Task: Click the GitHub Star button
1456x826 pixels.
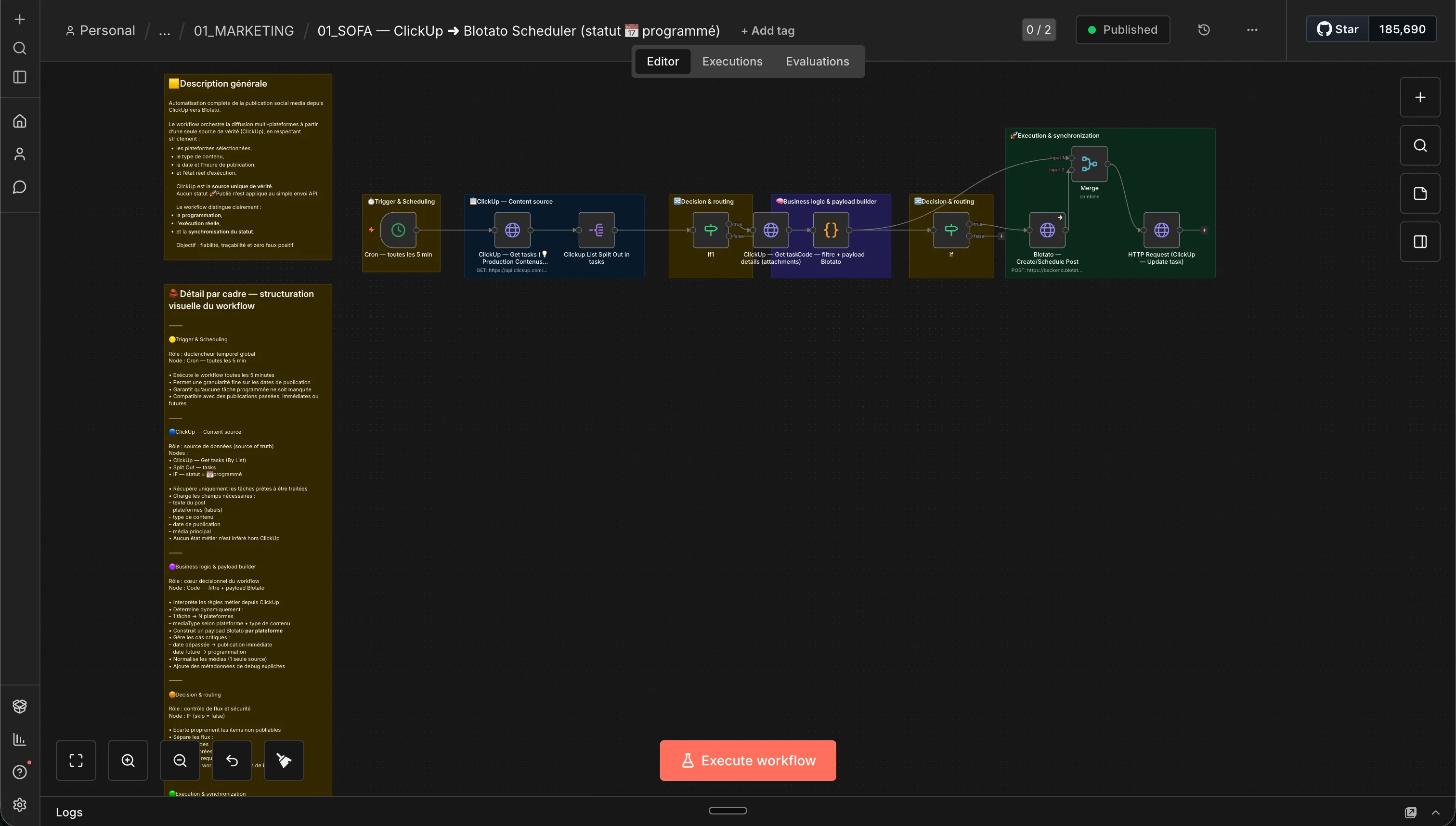Action: pos(1338,29)
